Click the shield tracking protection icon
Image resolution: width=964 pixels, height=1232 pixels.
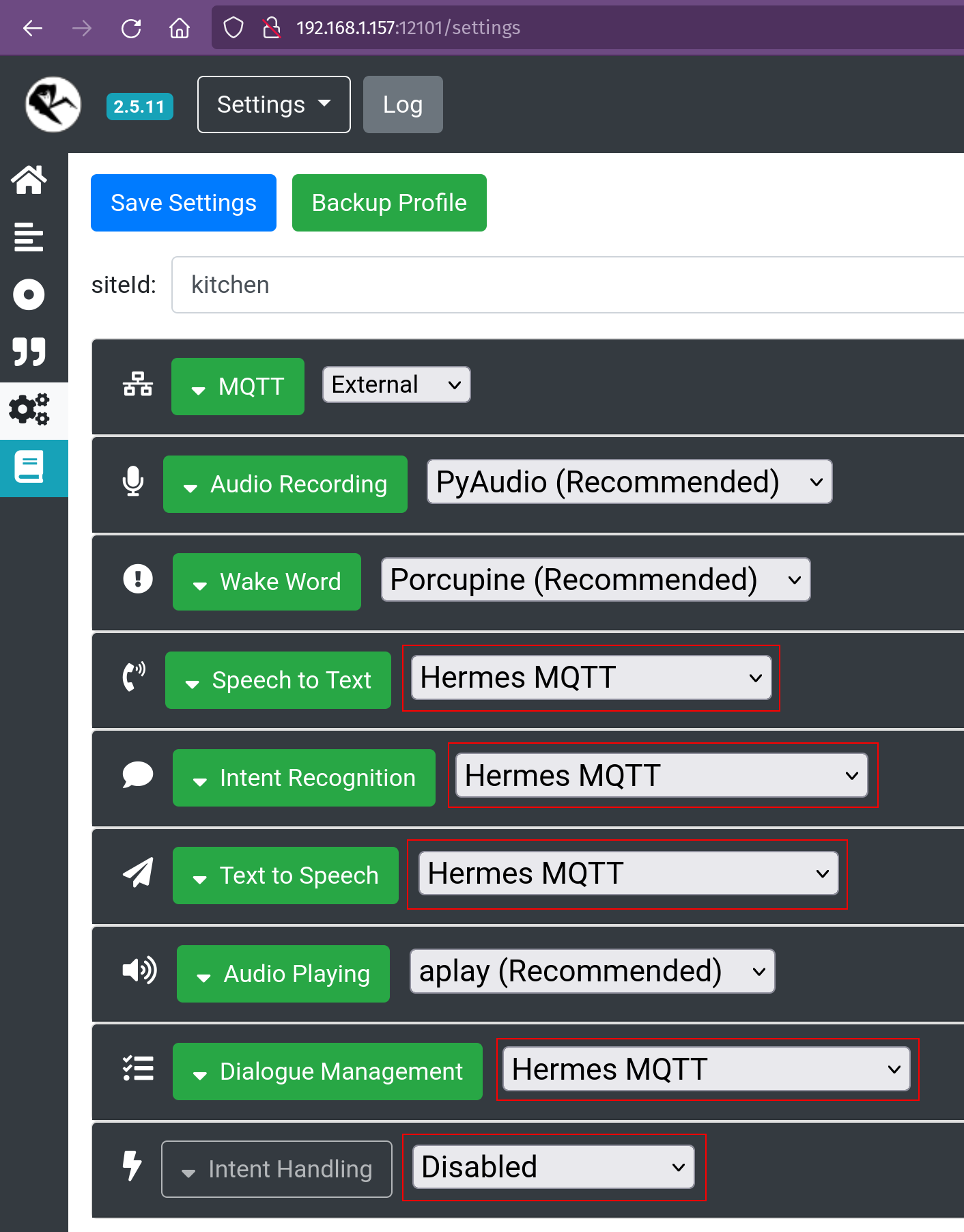tap(233, 28)
